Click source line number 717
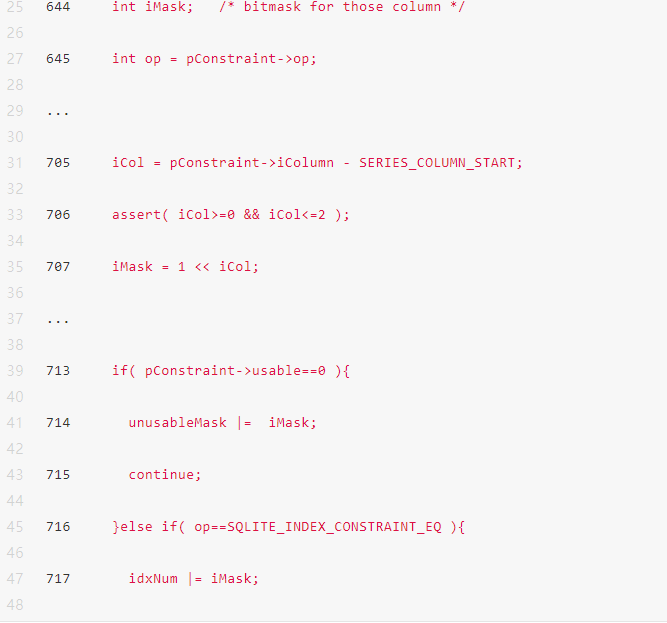667x623 pixels. pyautogui.click(x=58, y=578)
